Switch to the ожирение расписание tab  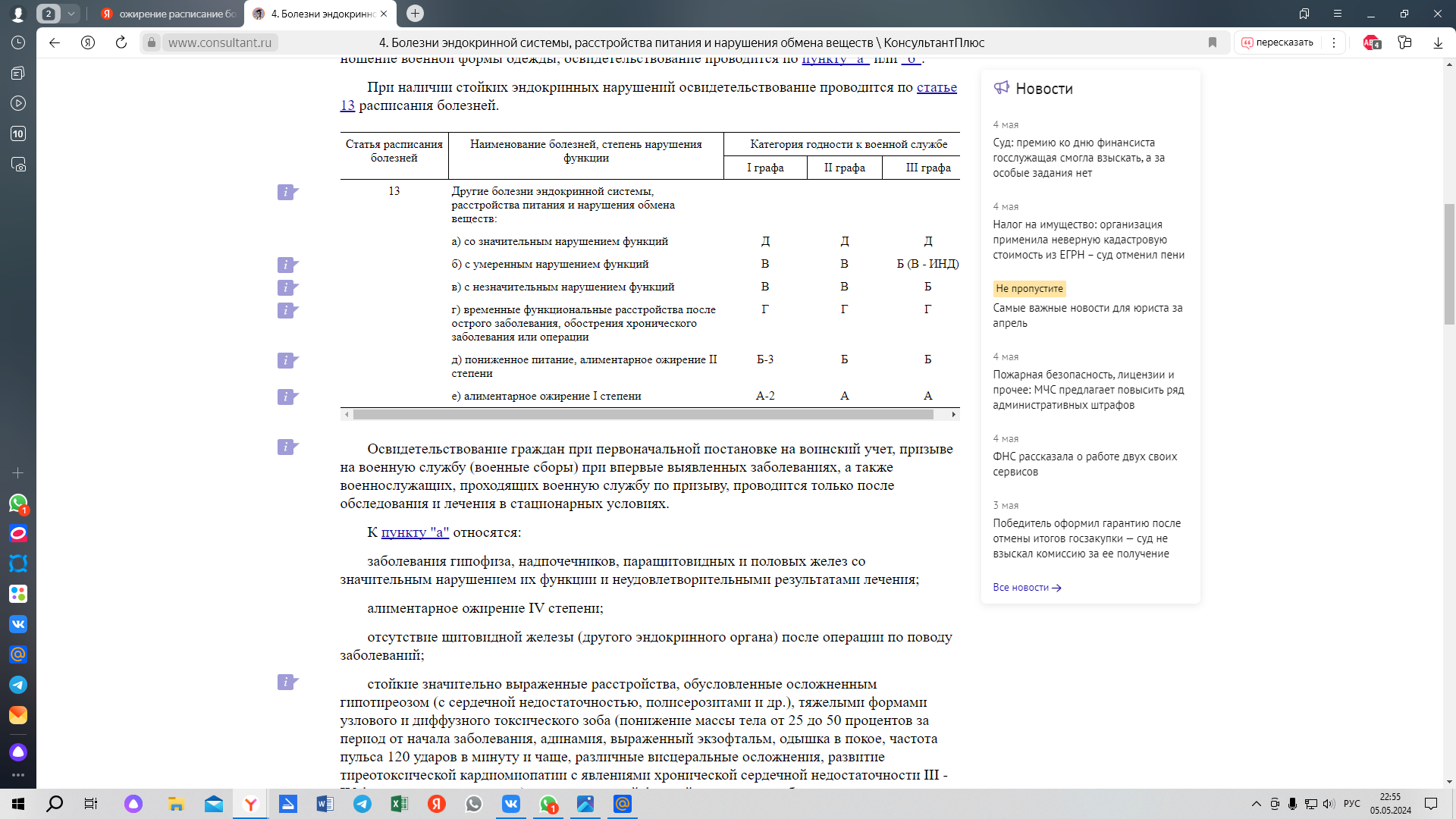168,14
